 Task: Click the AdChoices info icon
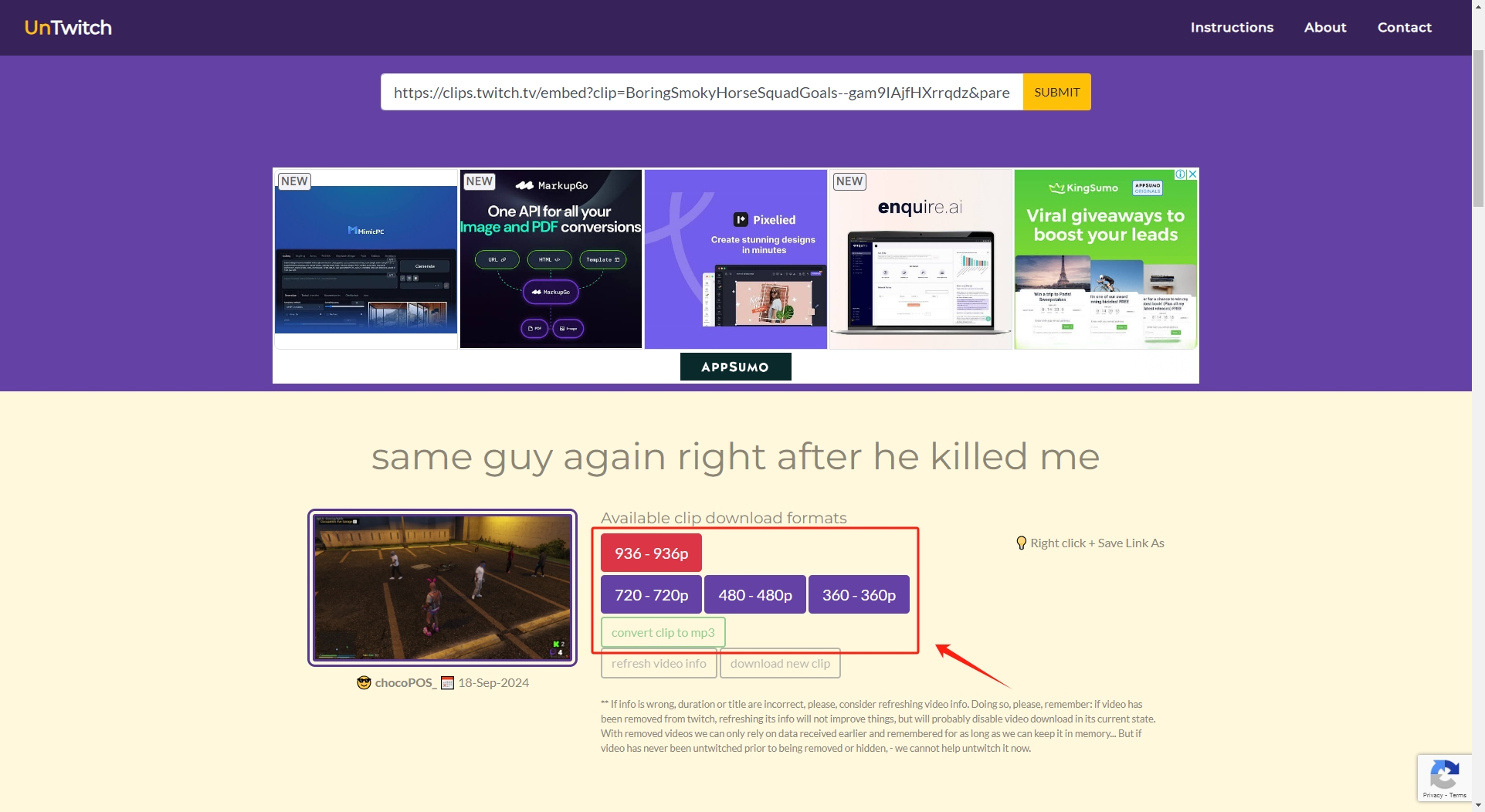point(1180,174)
